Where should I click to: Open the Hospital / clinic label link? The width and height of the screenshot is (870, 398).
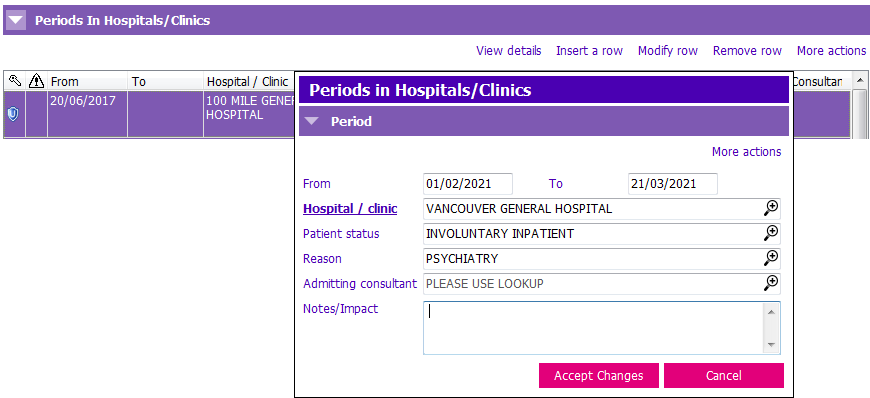pos(350,209)
